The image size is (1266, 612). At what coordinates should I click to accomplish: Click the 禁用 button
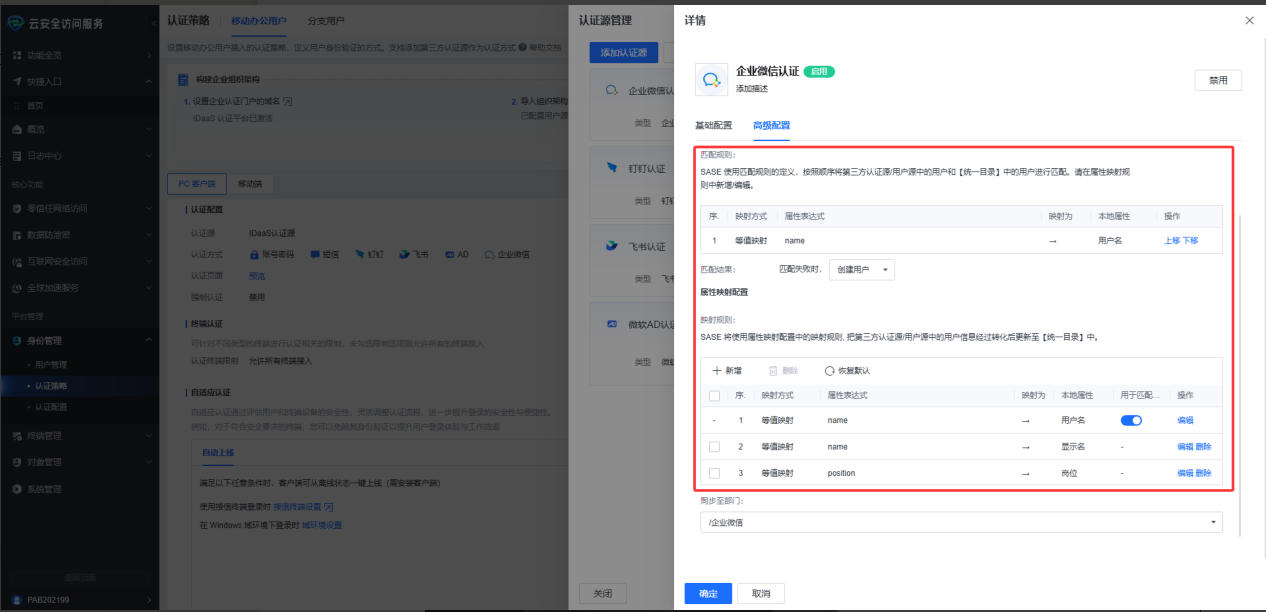click(x=1218, y=80)
